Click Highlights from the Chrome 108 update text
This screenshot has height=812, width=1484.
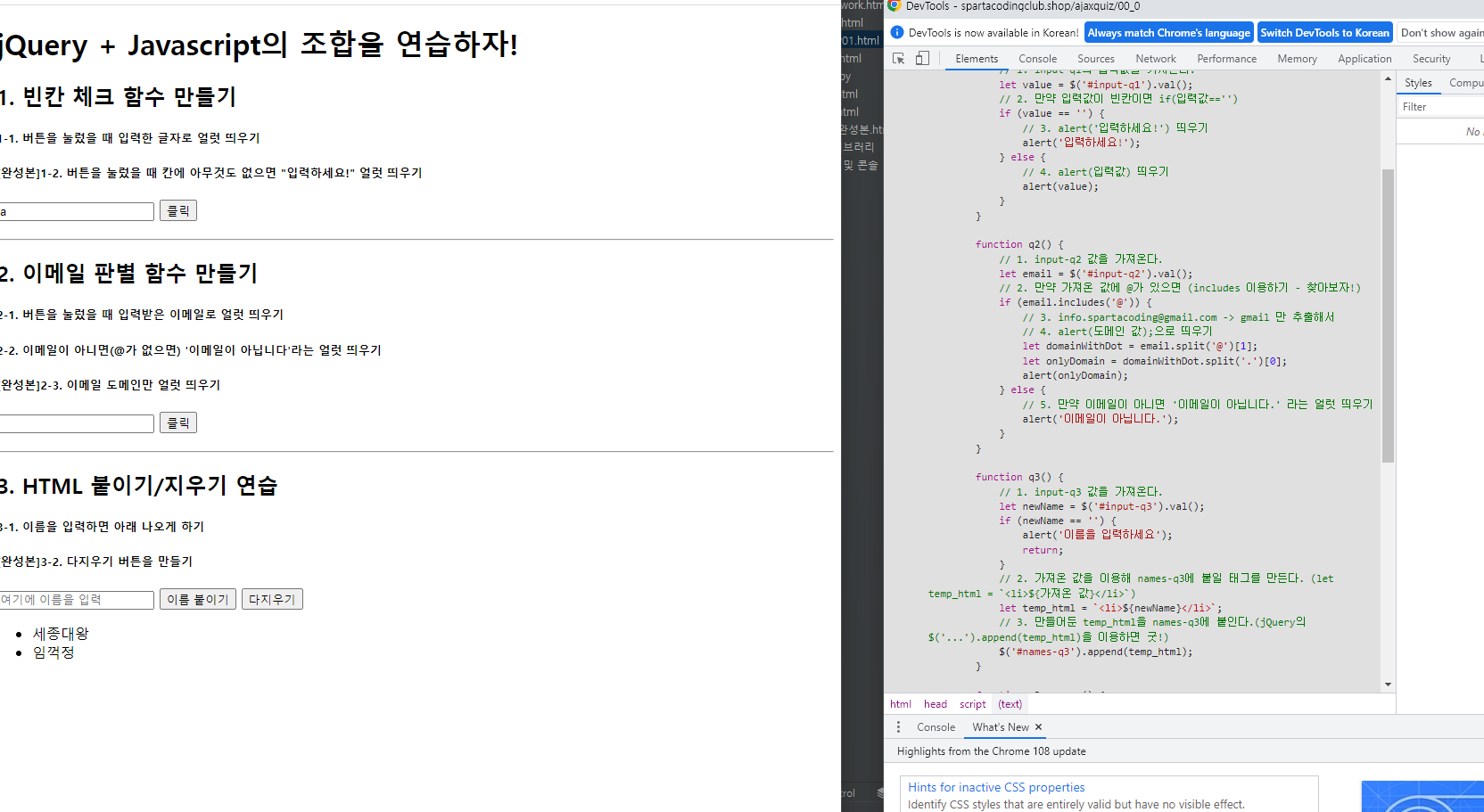pos(992,751)
